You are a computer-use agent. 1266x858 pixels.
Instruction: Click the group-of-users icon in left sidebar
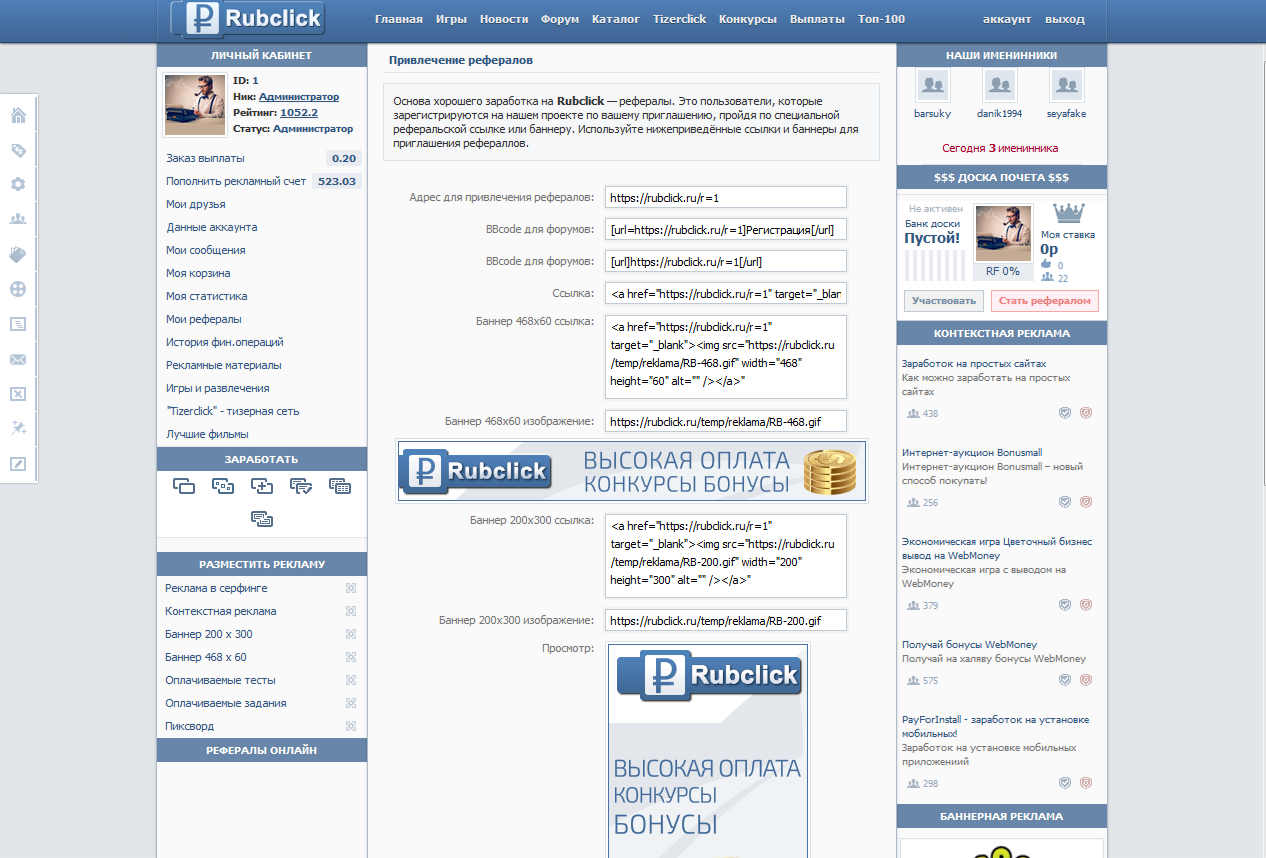click(x=18, y=219)
